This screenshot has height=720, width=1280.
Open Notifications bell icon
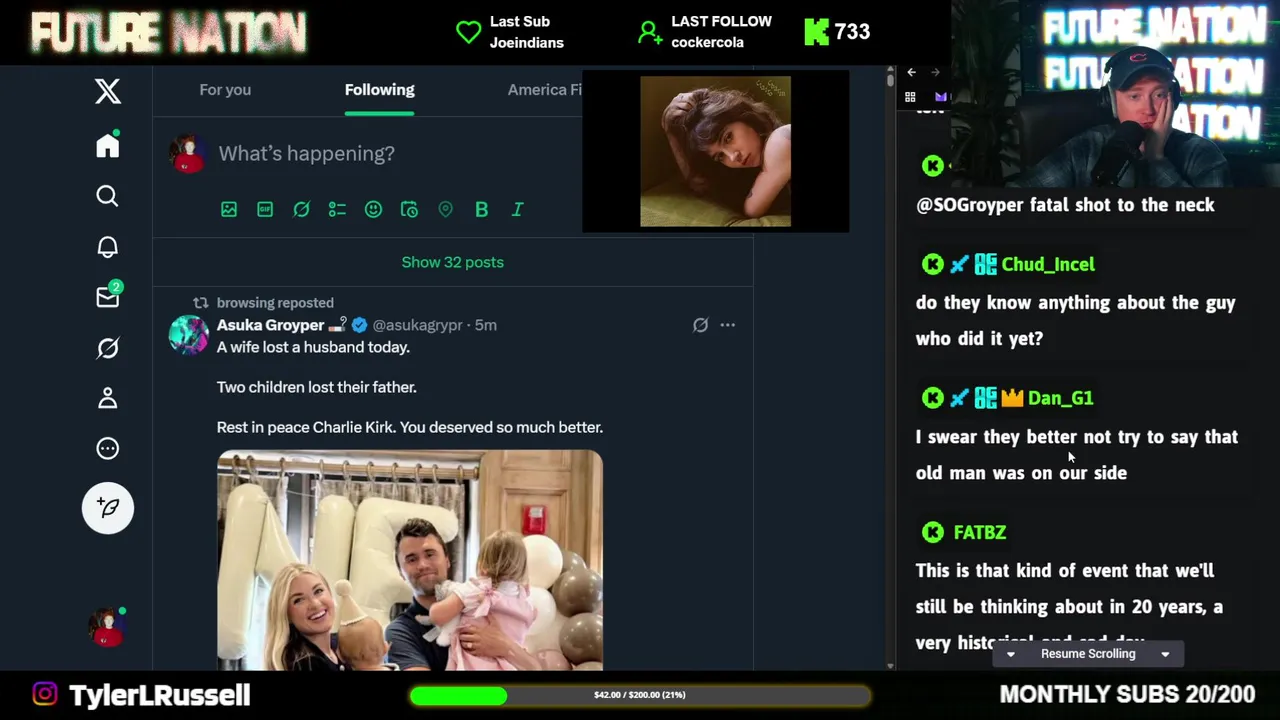pos(108,247)
